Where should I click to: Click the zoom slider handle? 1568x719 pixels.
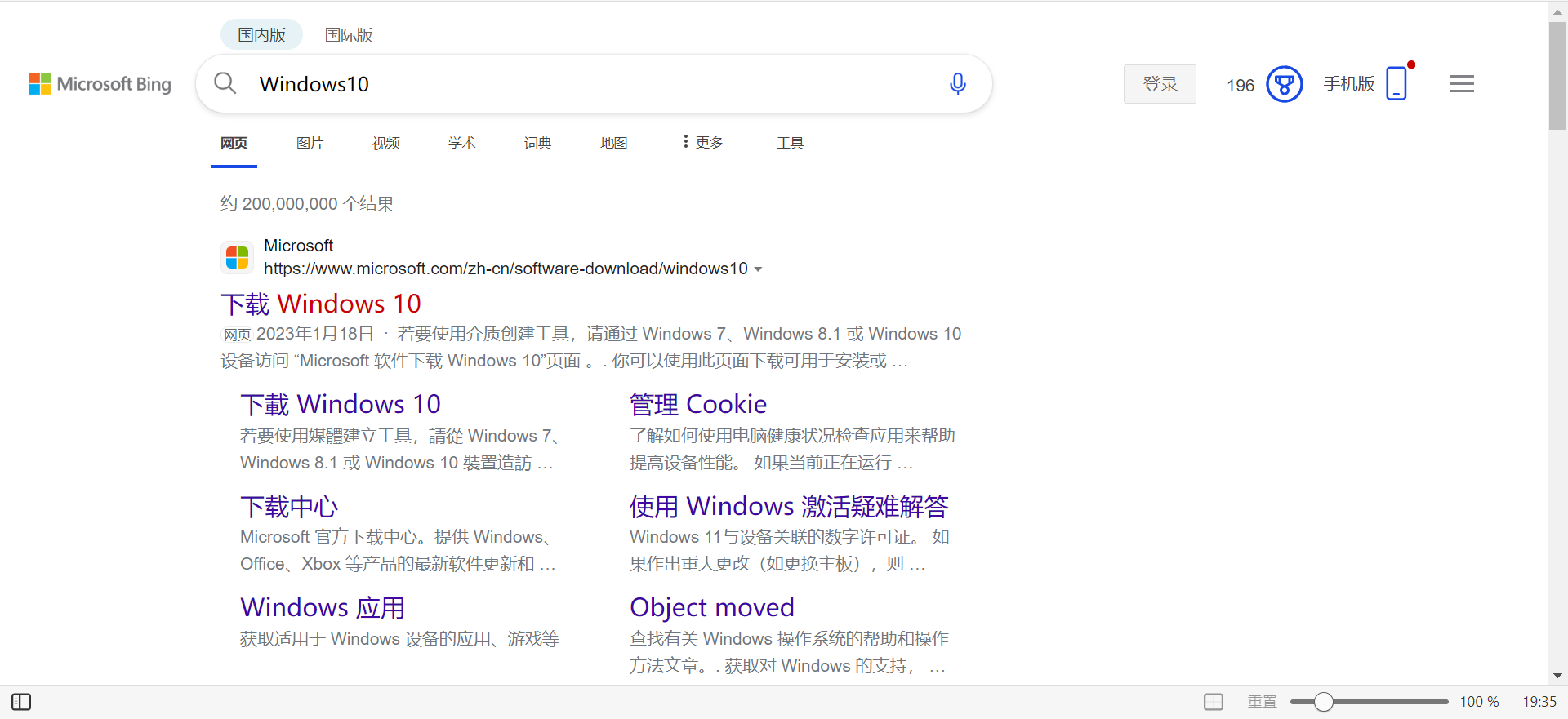(x=1323, y=702)
